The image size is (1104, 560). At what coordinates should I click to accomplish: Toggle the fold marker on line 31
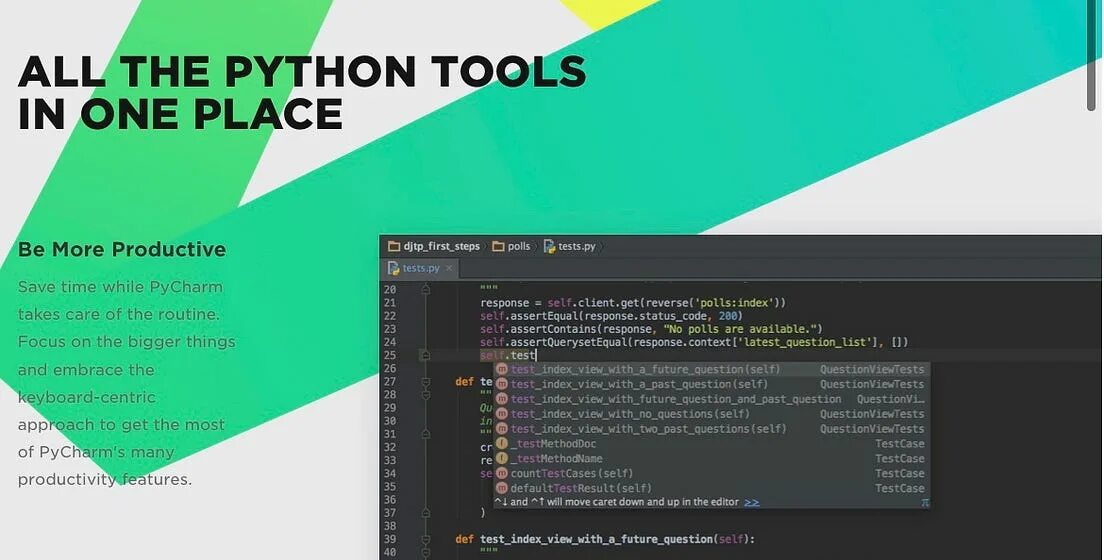425,435
